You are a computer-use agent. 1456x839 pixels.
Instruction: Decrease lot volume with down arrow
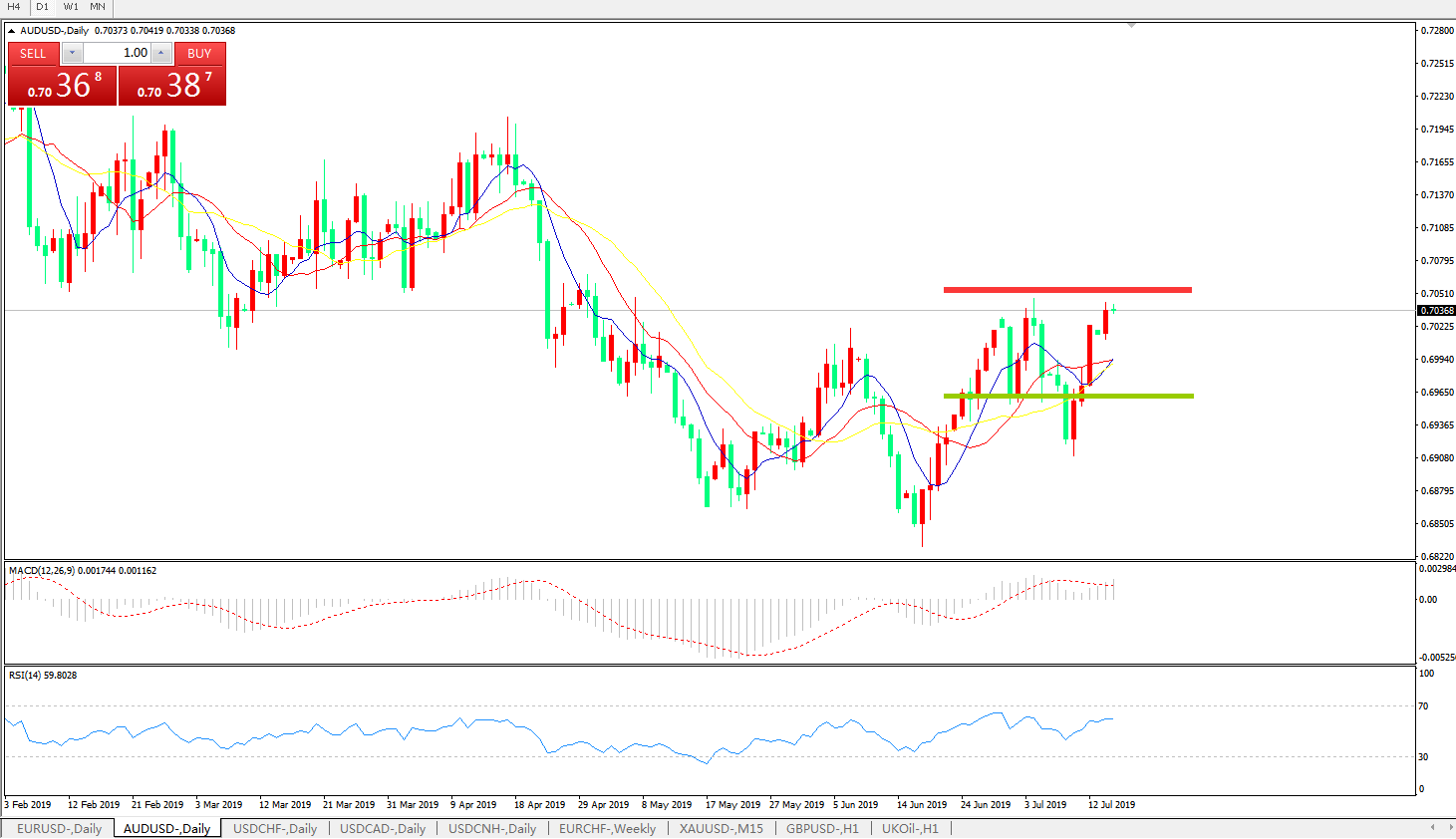click(73, 53)
